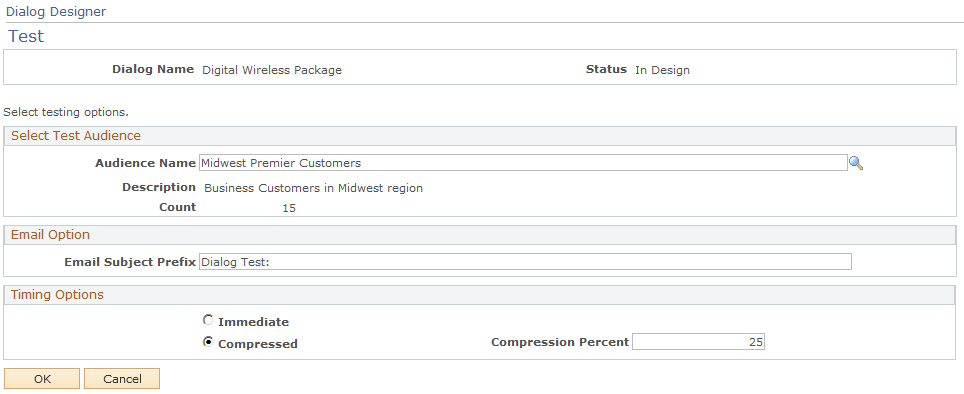Click the Test page title

pyautogui.click(x=26, y=36)
